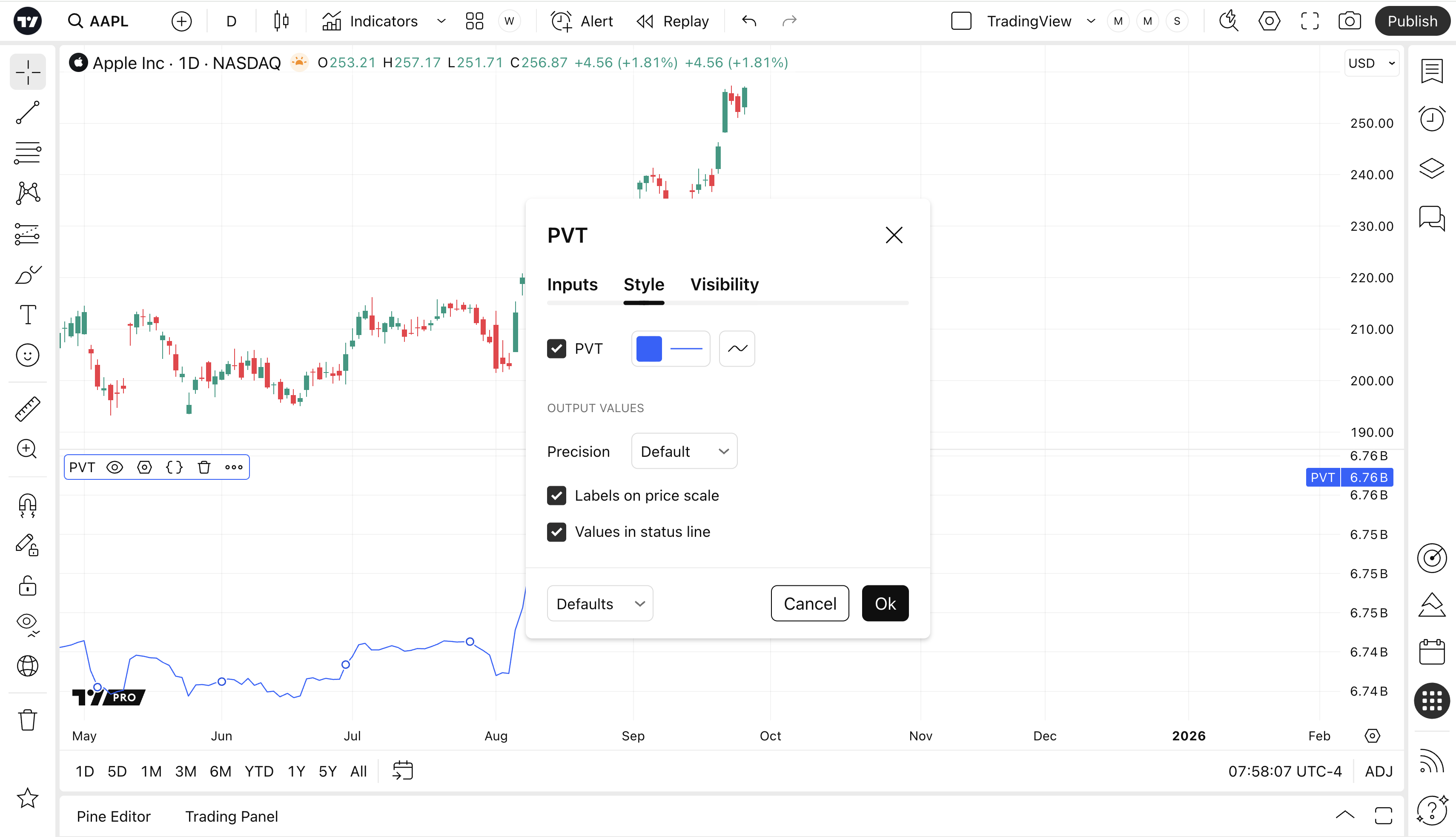Delete PVT indicator using trash icon

[x=204, y=467]
